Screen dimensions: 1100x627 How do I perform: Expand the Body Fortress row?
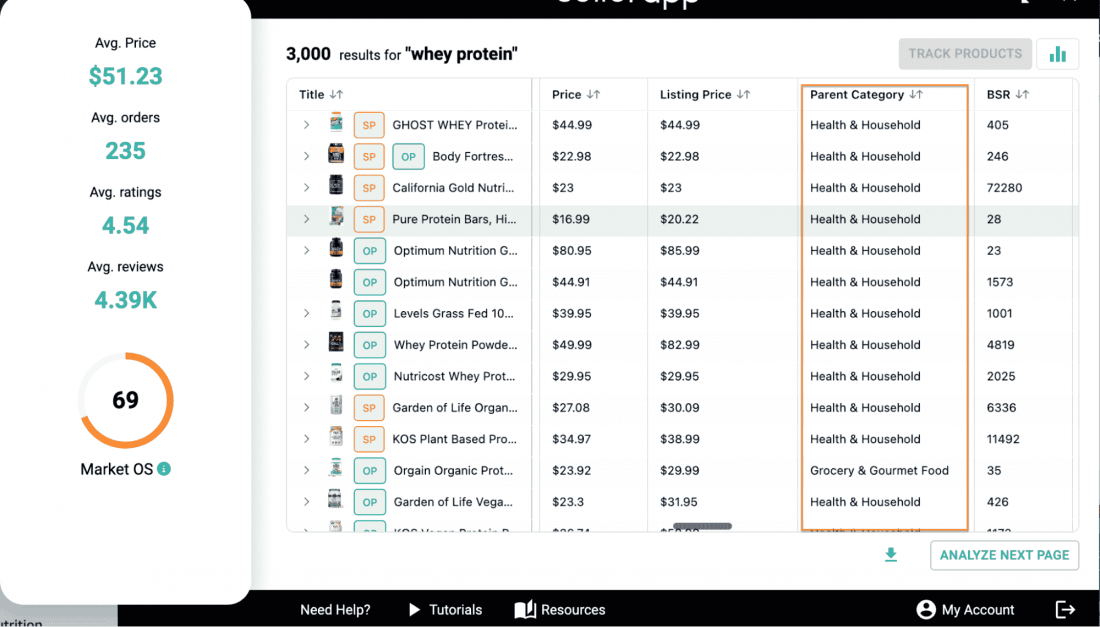pyautogui.click(x=307, y=156)
